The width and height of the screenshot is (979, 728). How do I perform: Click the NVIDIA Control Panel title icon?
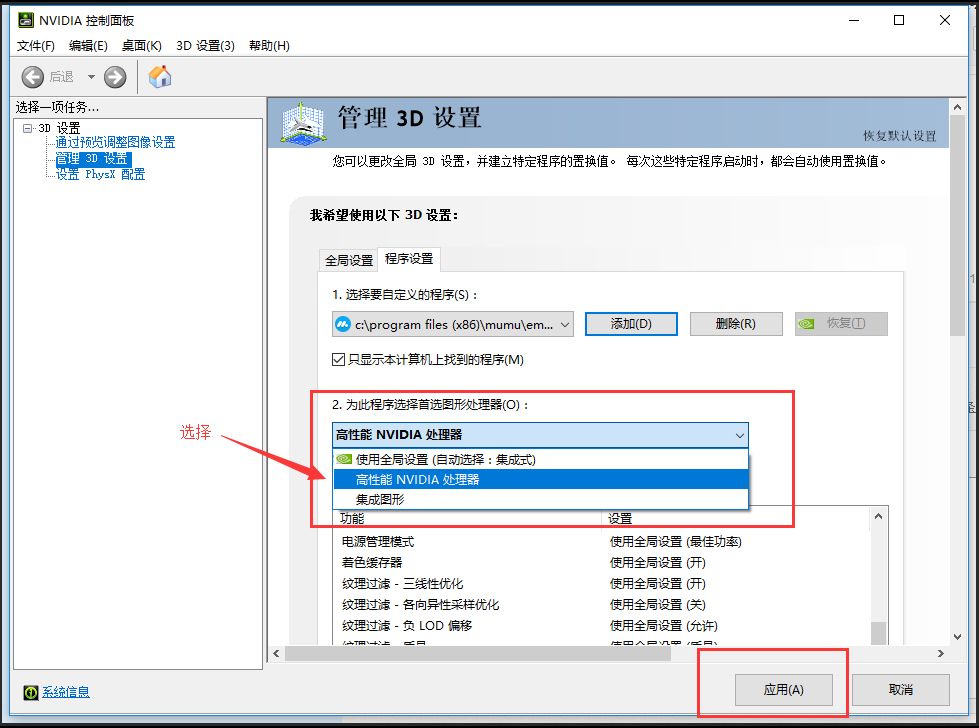tap(25, 21)
